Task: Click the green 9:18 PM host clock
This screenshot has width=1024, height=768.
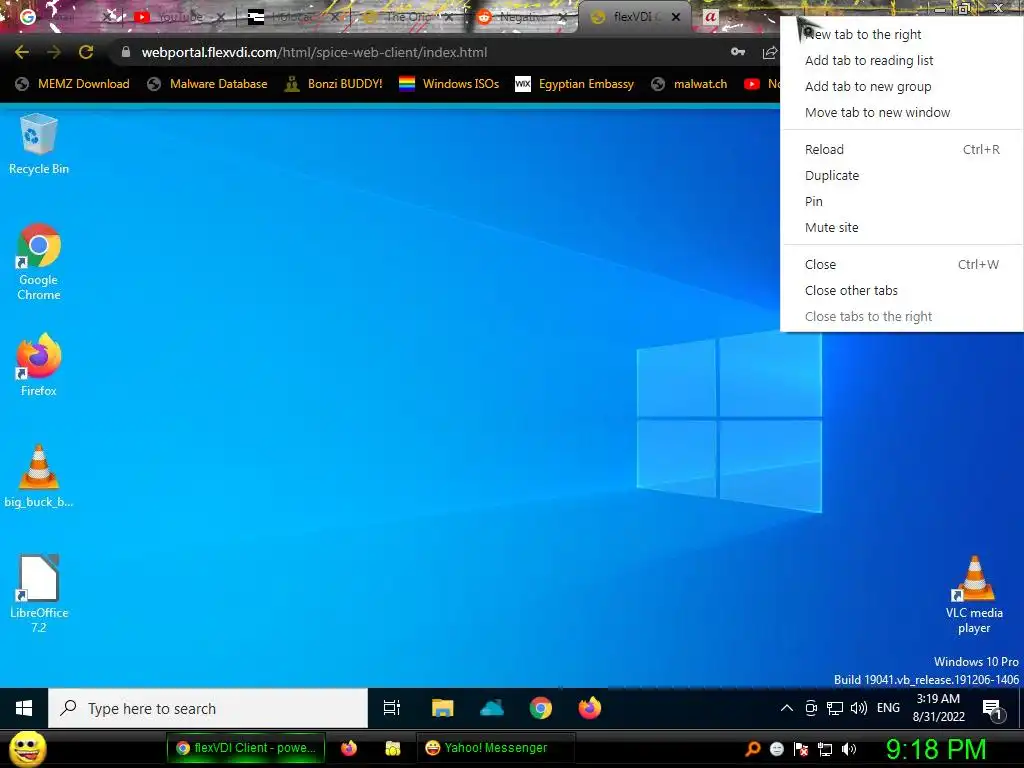Action: pyautogui.click(x=936, y=749)
